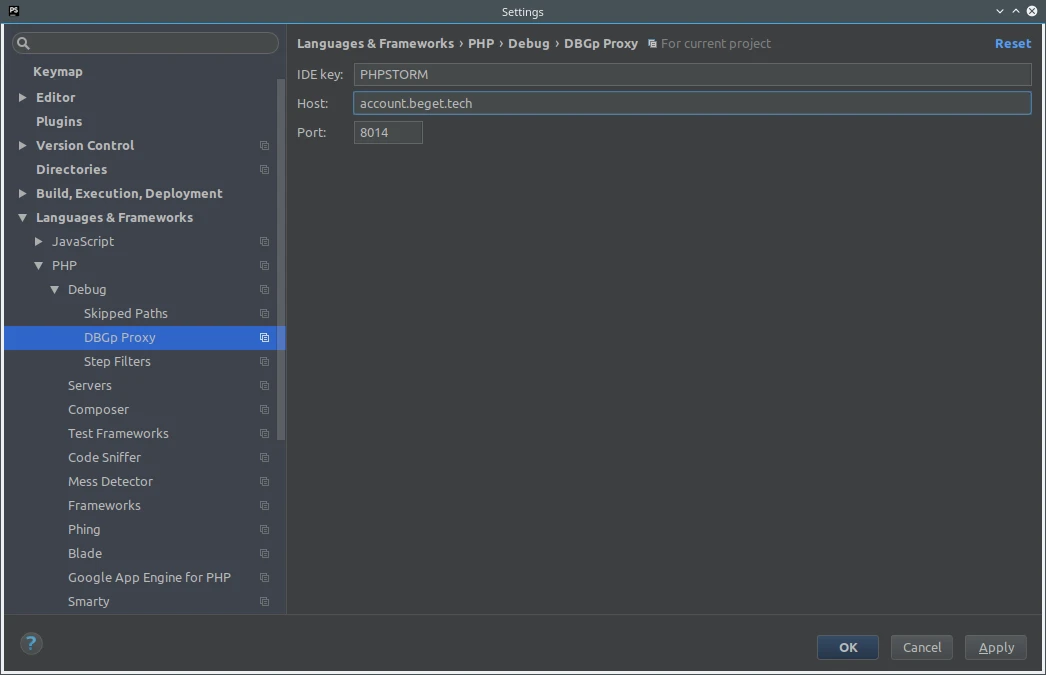The height and width of the screenshot is (675, 1046).
Task: Click the project icon beside Code Sniffer
Action: pos(264,457)
